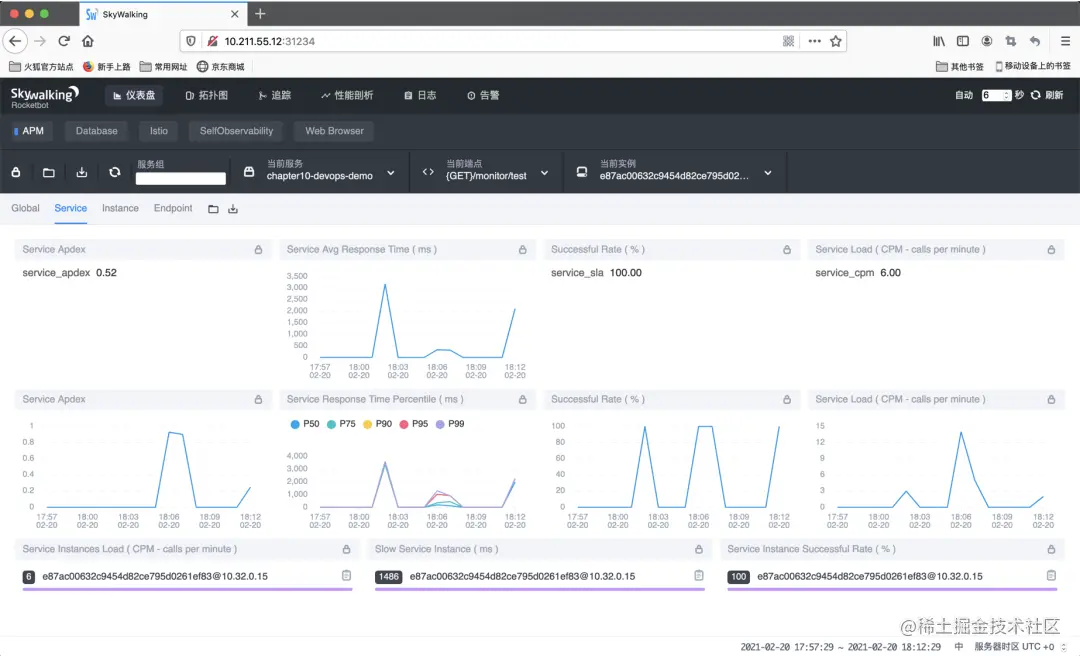Open 性能剖析 profiling page

tap(347, 95)
